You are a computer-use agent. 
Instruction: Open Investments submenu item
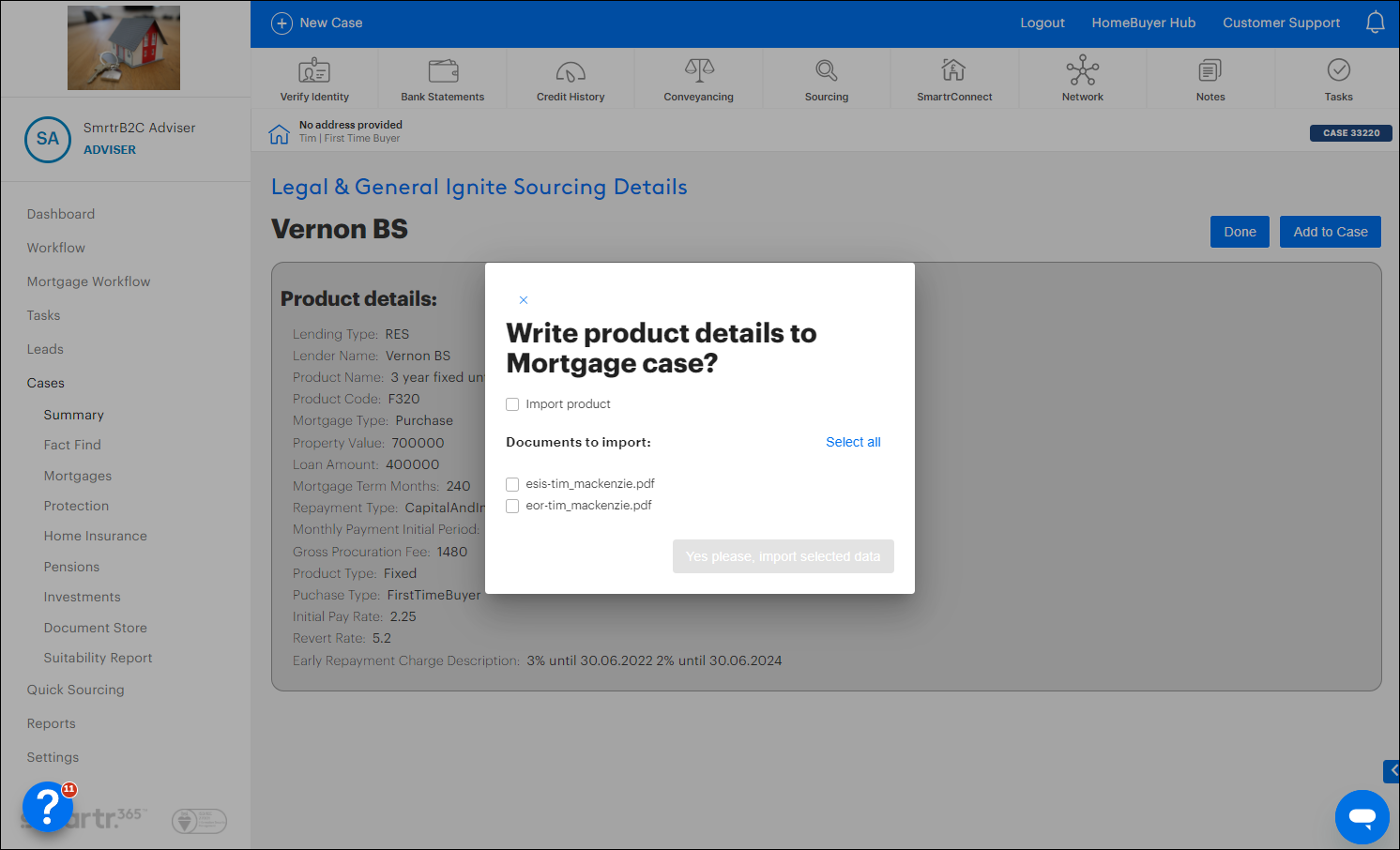pos(83,597)
